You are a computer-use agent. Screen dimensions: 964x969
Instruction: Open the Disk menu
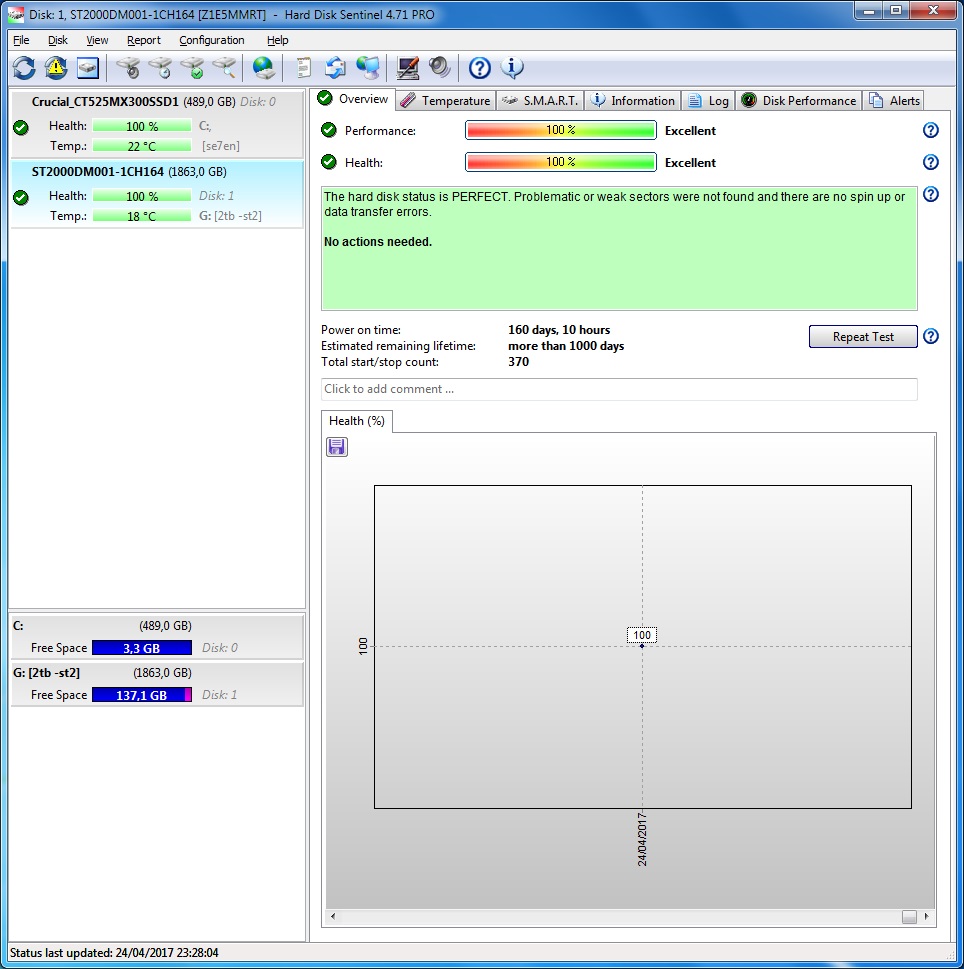point(57,40)
